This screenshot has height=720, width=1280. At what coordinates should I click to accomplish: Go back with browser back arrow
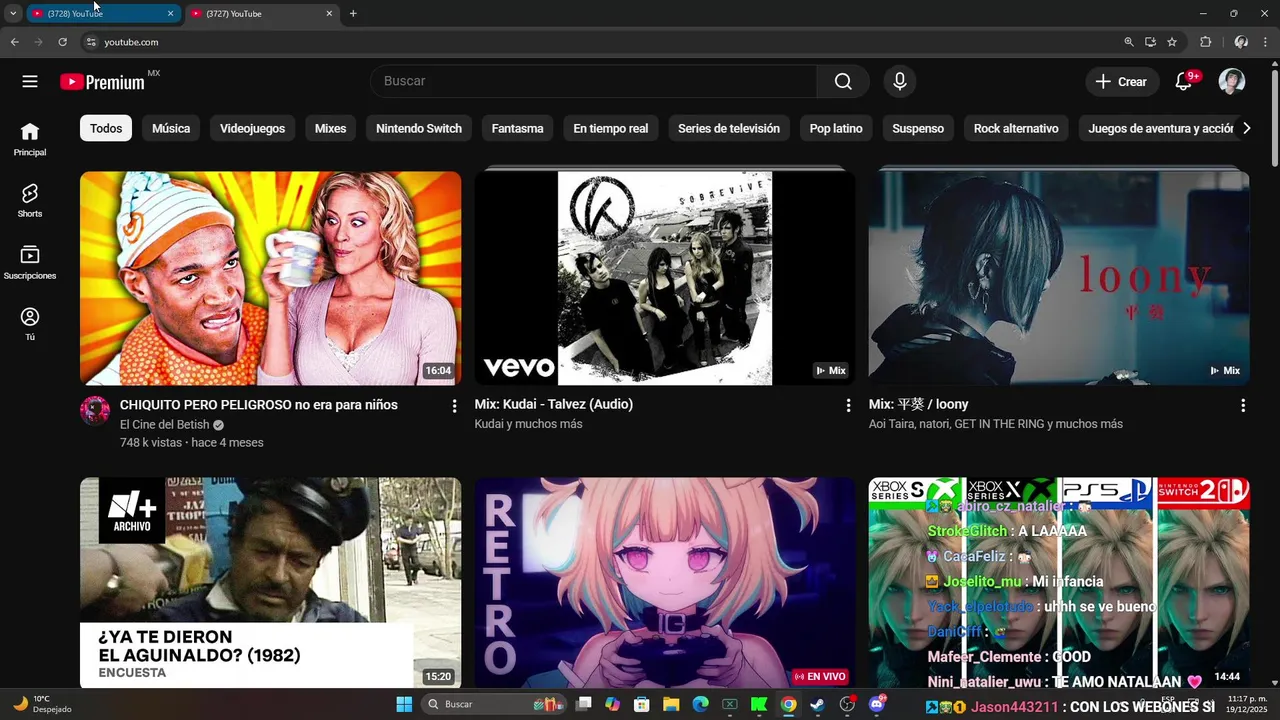click(15, 42)
